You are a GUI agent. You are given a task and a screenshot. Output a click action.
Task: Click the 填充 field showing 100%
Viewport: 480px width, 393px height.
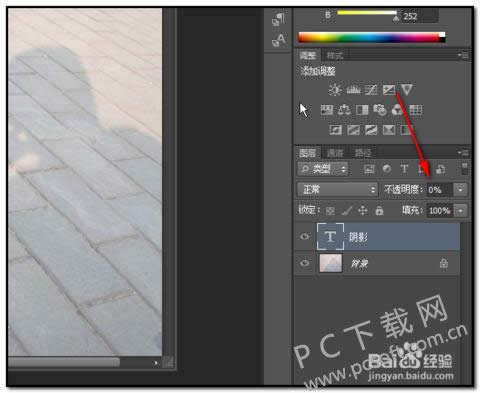[x=440, y=211]
